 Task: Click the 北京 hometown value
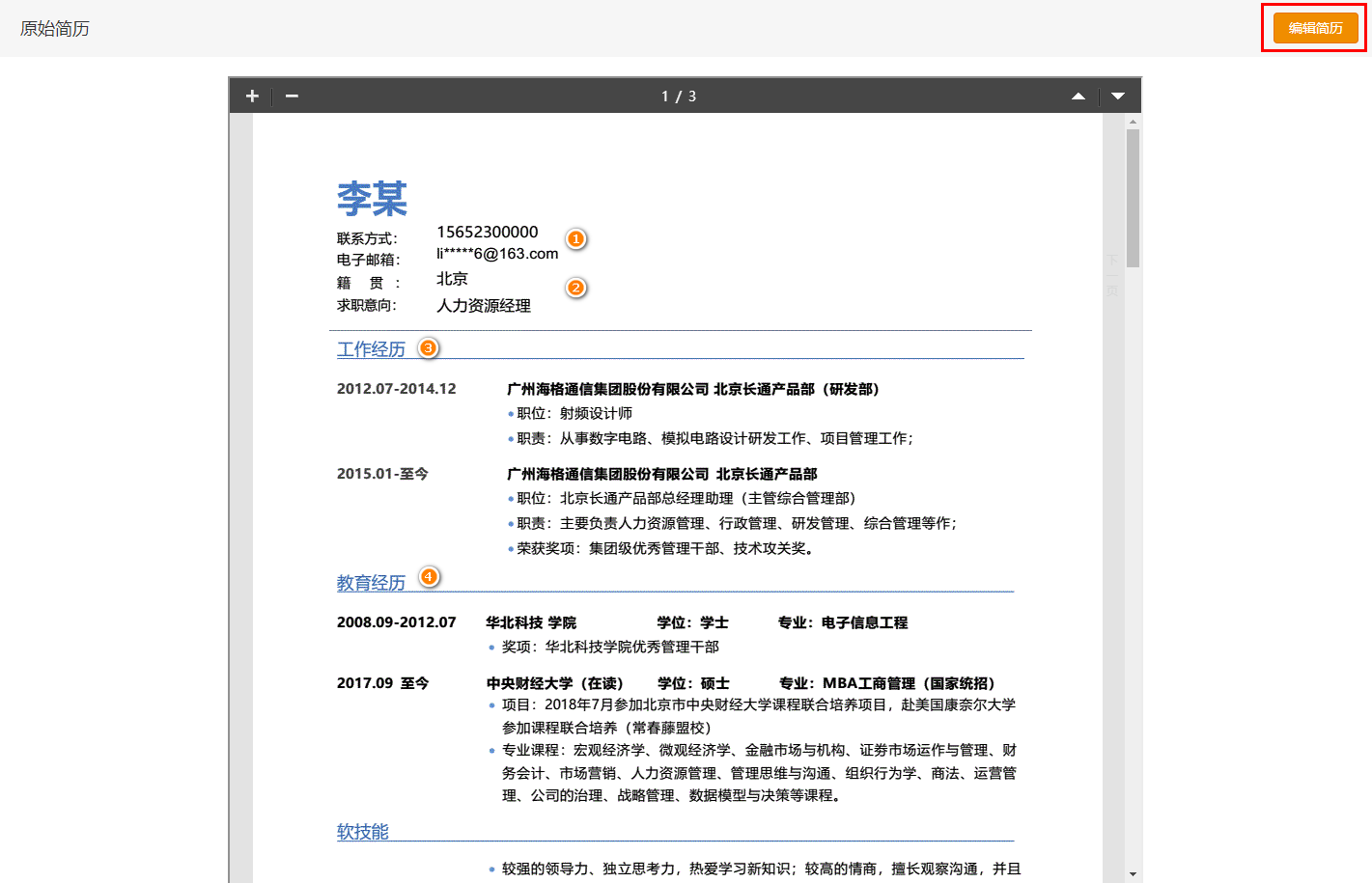point(452,279)
